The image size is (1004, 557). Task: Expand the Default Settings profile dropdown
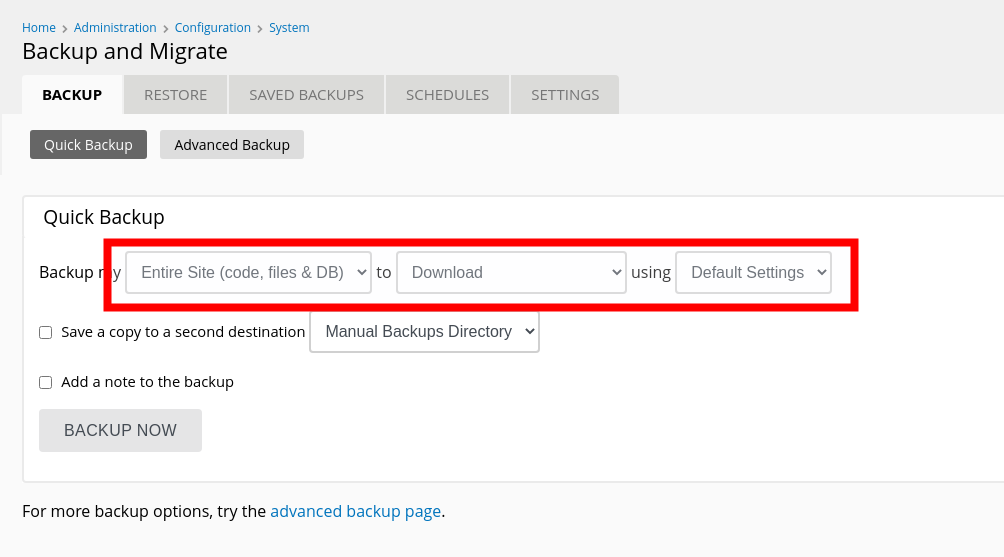tap(753, 272)
